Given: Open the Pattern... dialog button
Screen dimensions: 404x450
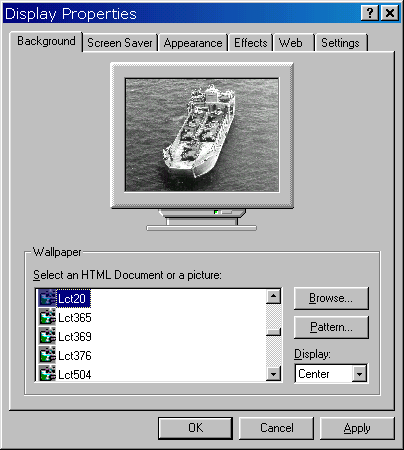Looking at the screenshot, I should click(331, 327).
